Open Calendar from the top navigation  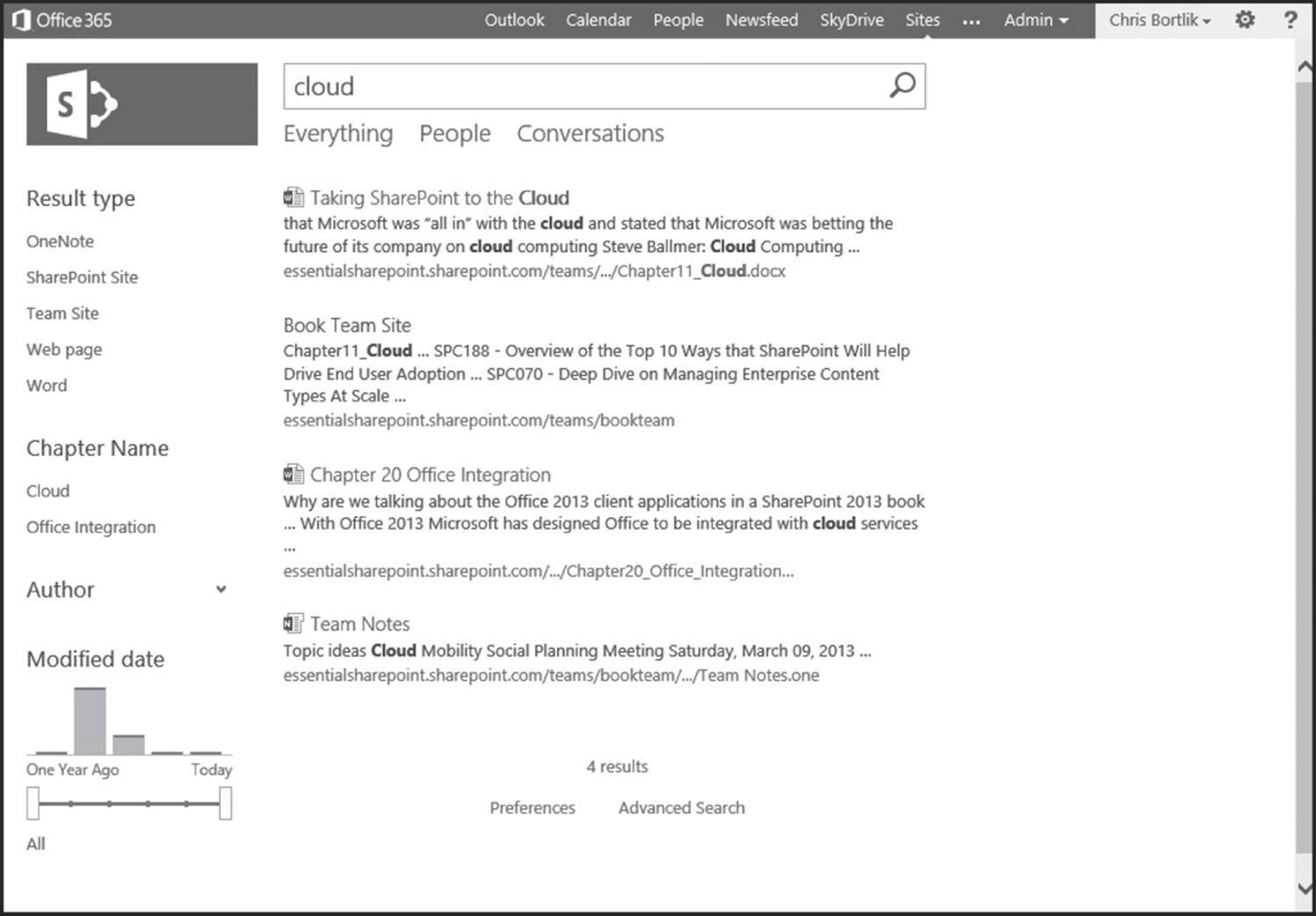pyautogui.click(x=598, y=19)
